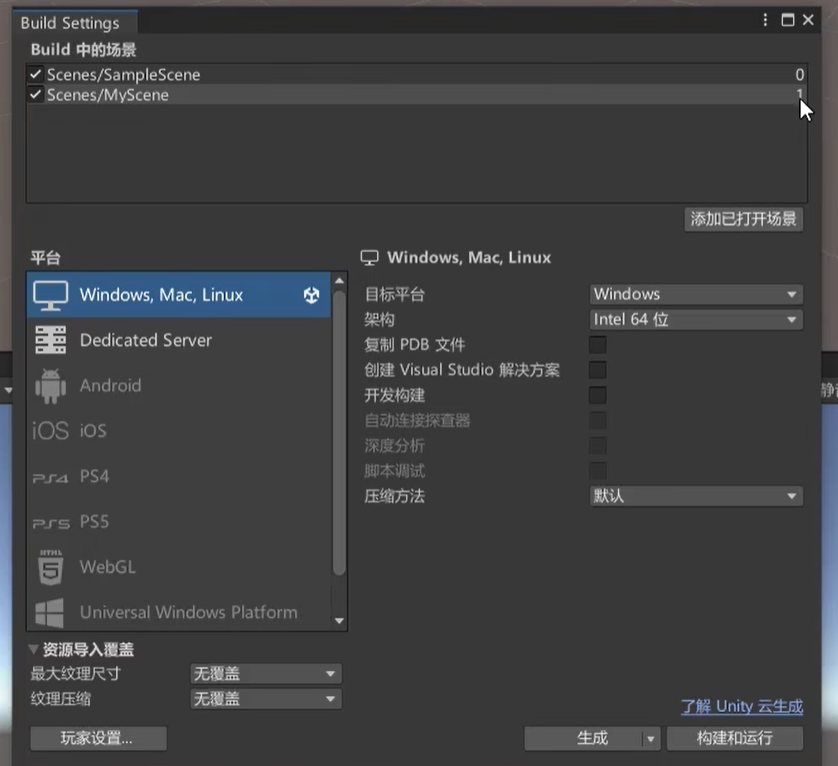Click the platform list scroll-down arrow
This screenshot has width=838, height=766.
[339, 621]
